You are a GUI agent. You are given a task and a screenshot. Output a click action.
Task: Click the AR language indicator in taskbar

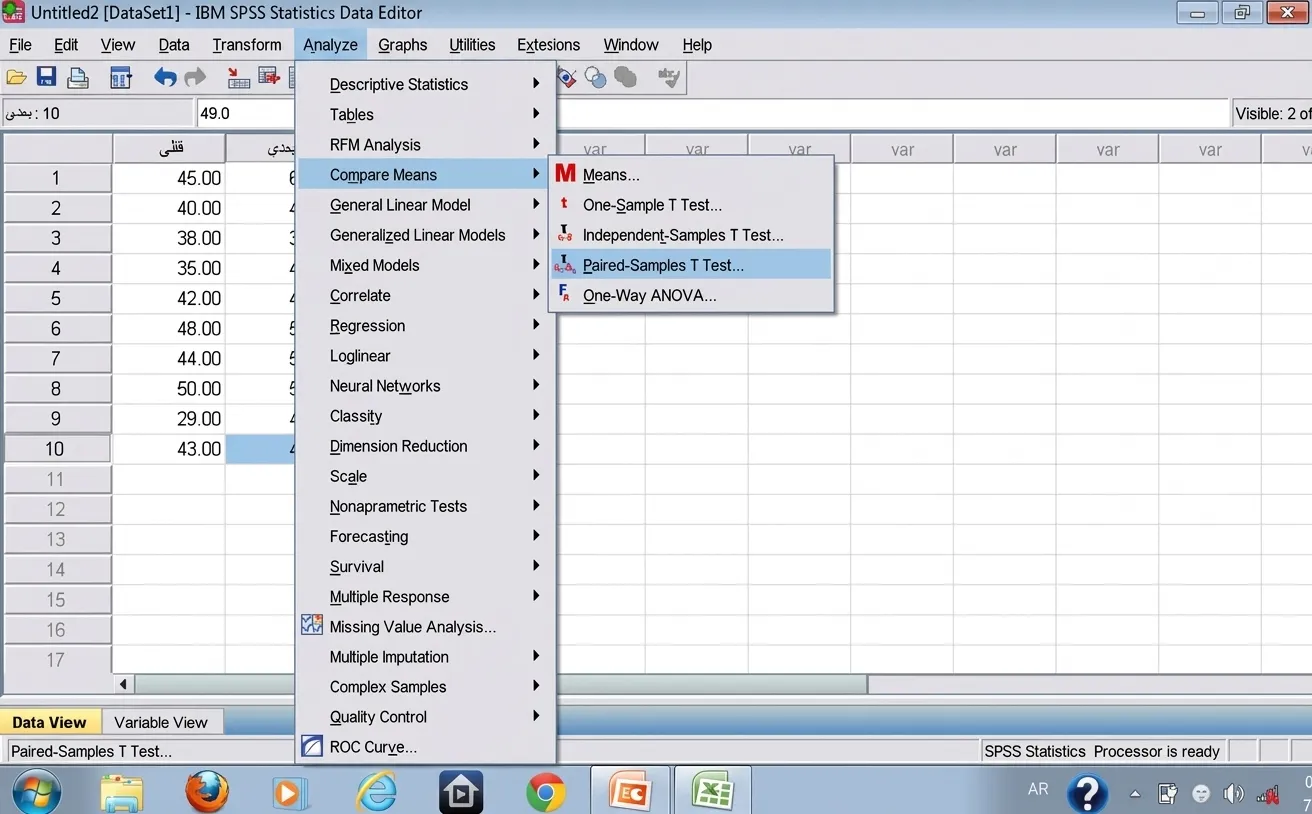(x=1038, y=789)
